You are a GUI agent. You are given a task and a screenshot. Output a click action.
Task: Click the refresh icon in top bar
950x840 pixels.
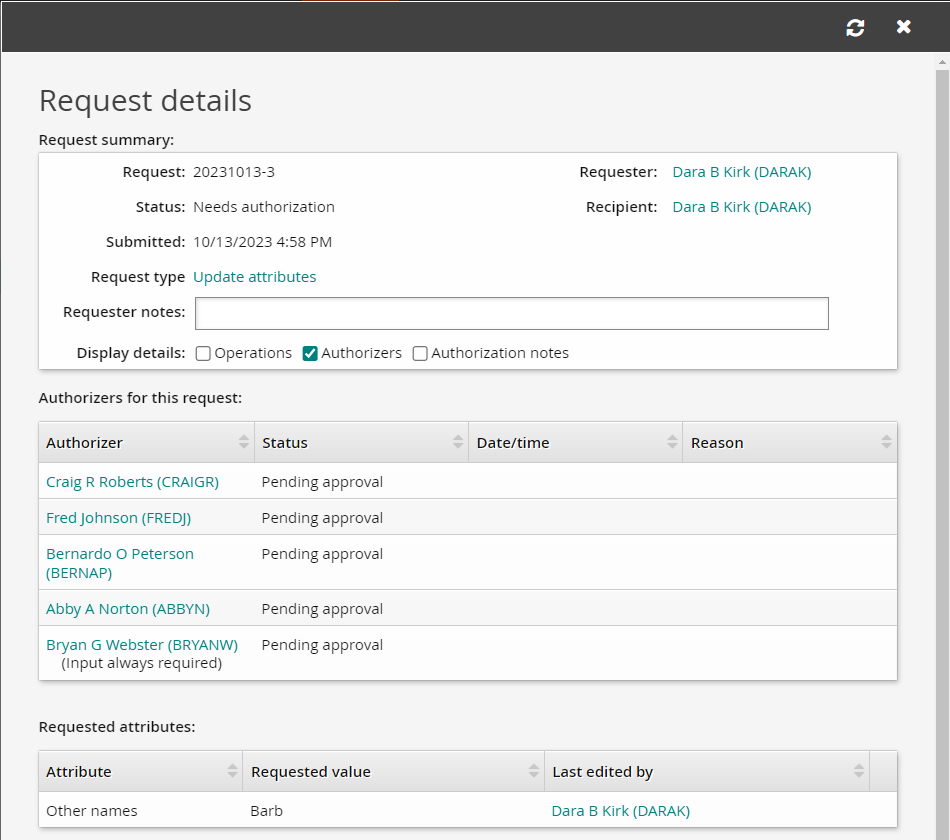[x=855, y=27]
